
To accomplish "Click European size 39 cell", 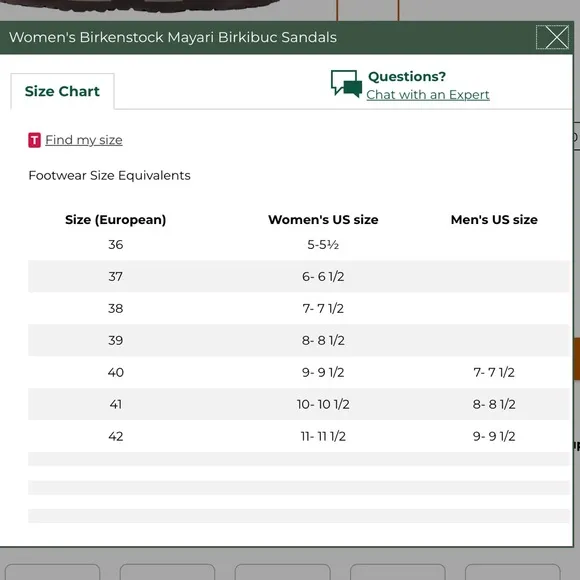I will 115,340.
